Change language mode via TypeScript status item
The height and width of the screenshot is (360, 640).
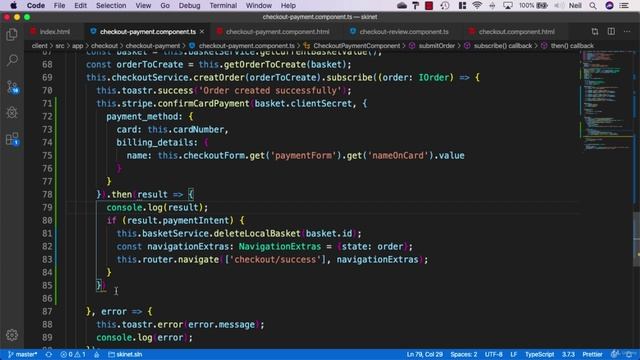(539, 354)
